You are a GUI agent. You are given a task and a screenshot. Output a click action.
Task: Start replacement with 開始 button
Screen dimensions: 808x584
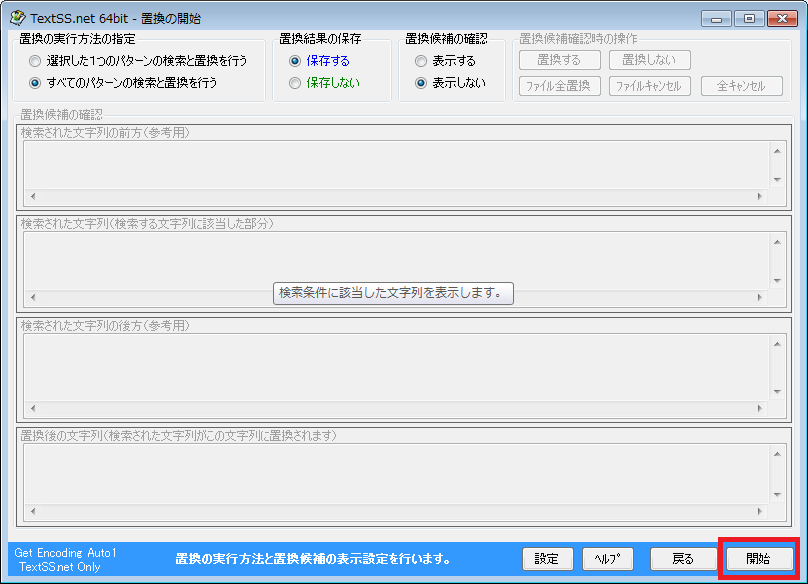tap(759, 559)
